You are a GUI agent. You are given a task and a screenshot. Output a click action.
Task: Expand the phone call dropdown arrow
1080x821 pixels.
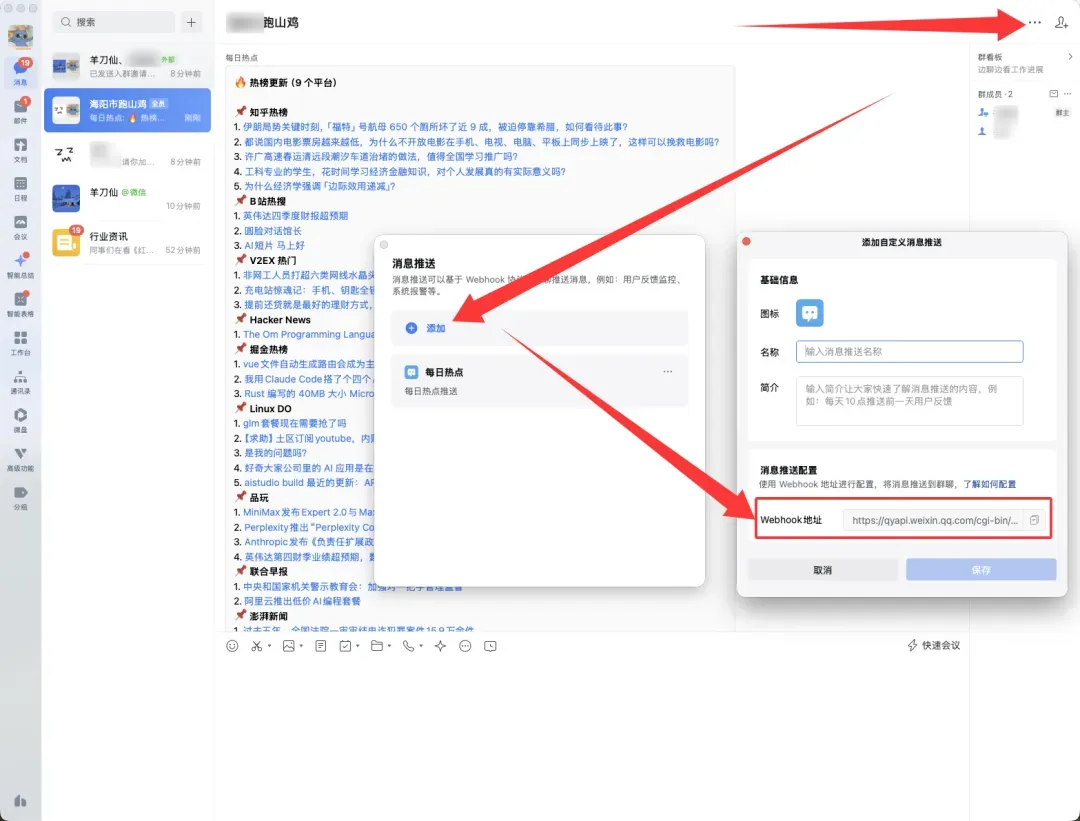pos(421,646)
